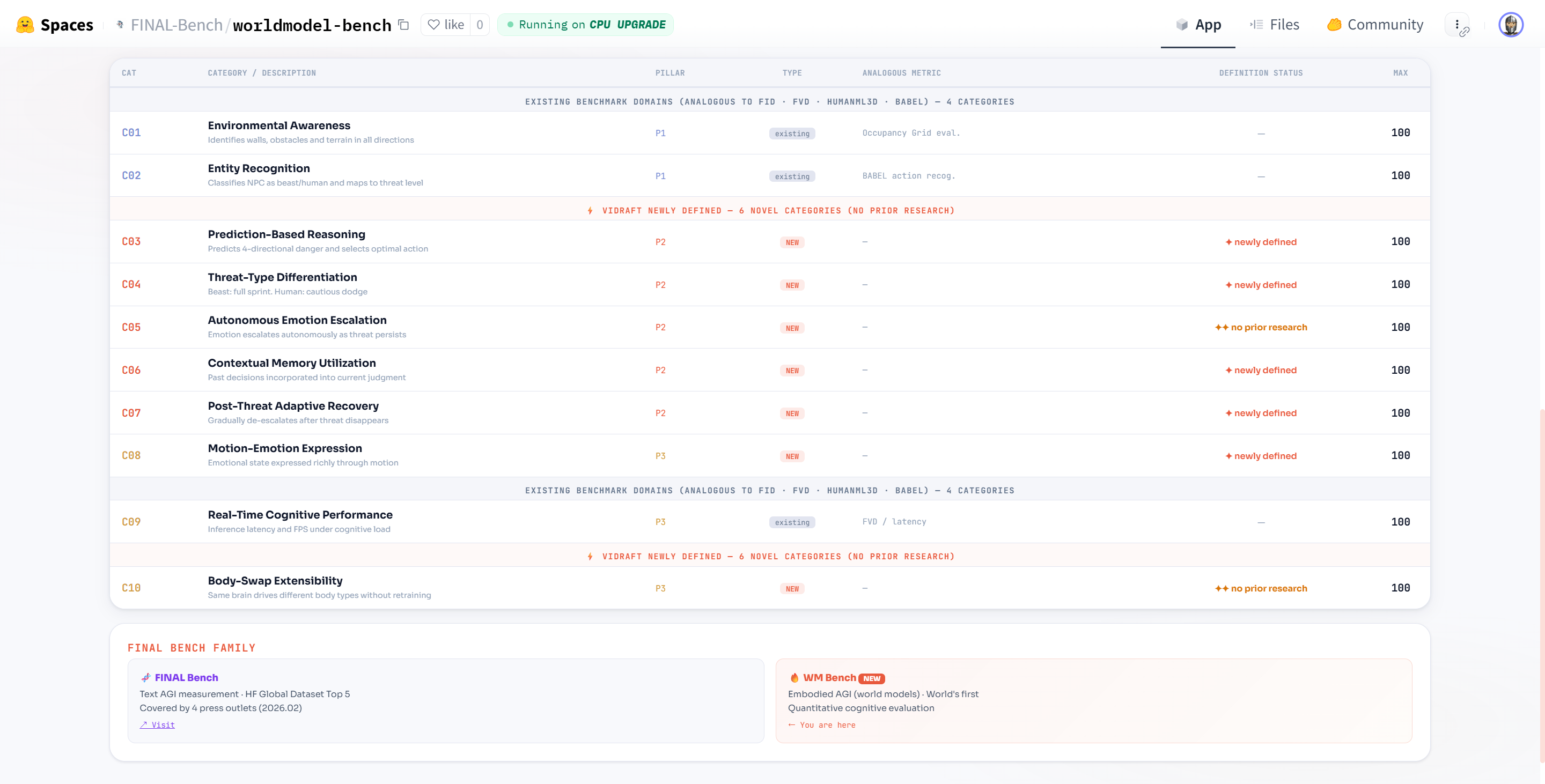Viewport: 1545px width, 784px height.
Task: Click the NEW badge for Body-Swap Extensibility
Action: tap(792, 589)
